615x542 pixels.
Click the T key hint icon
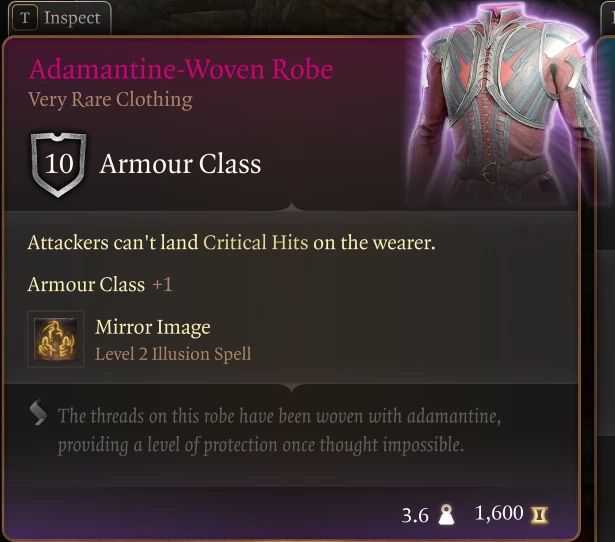point(25,18)
